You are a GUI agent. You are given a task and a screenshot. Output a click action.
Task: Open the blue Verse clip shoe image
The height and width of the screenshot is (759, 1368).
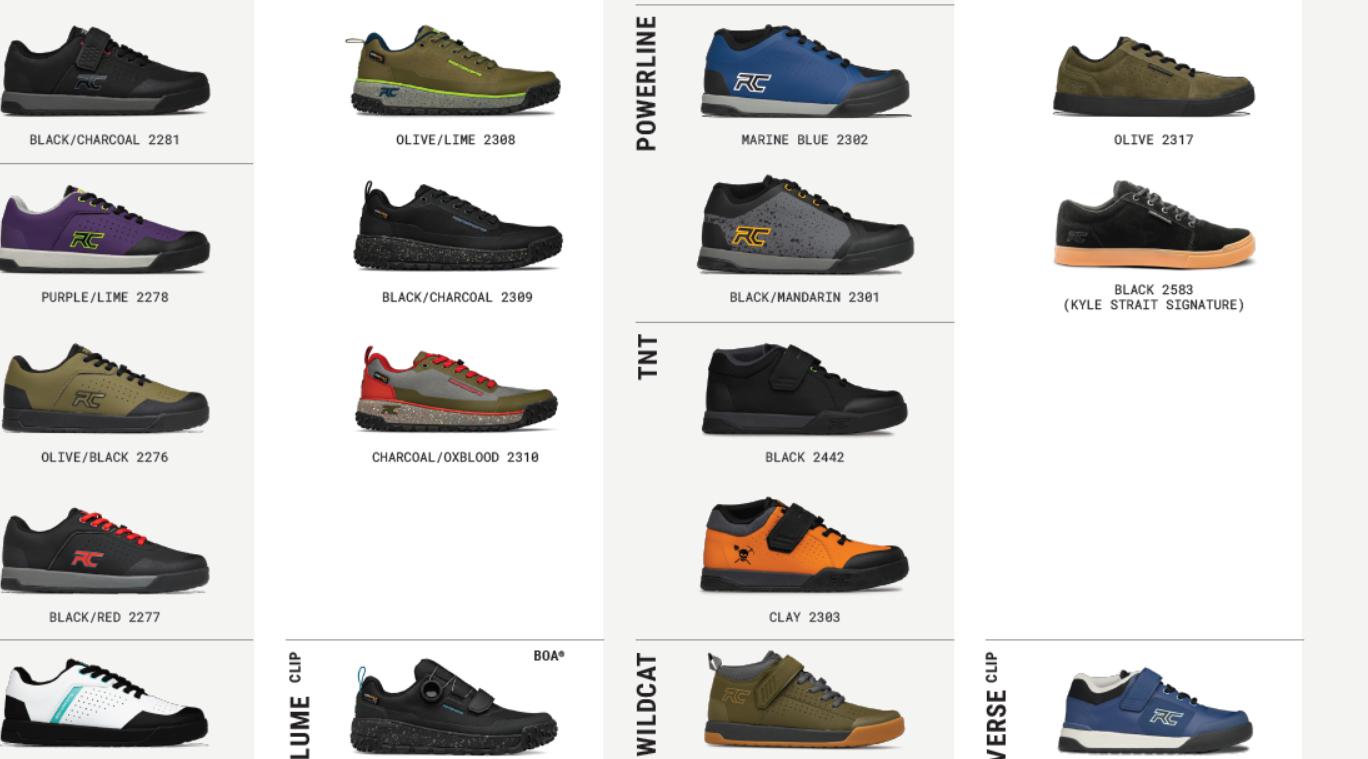coord(1155,710)
